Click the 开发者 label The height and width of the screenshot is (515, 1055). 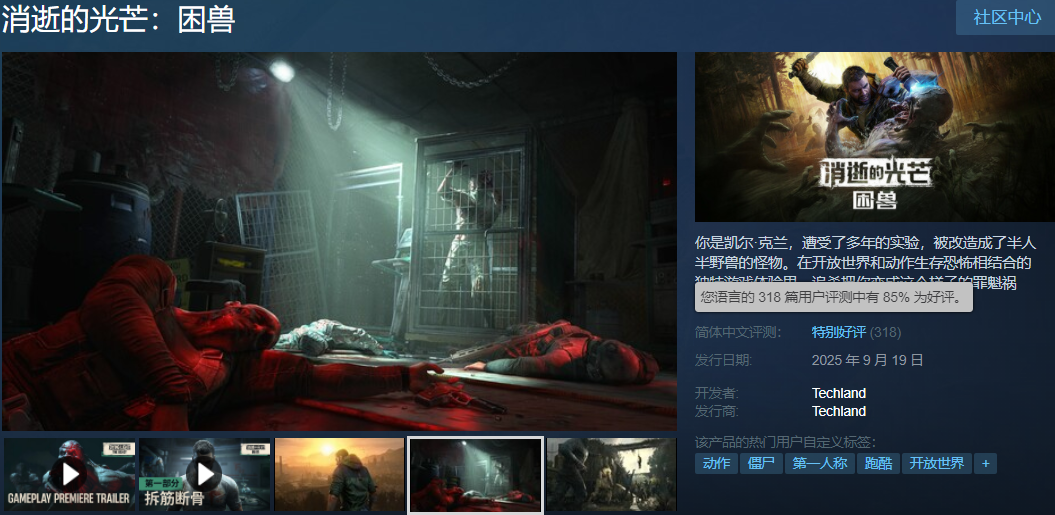pyautogui.click(x=717, y=393)
